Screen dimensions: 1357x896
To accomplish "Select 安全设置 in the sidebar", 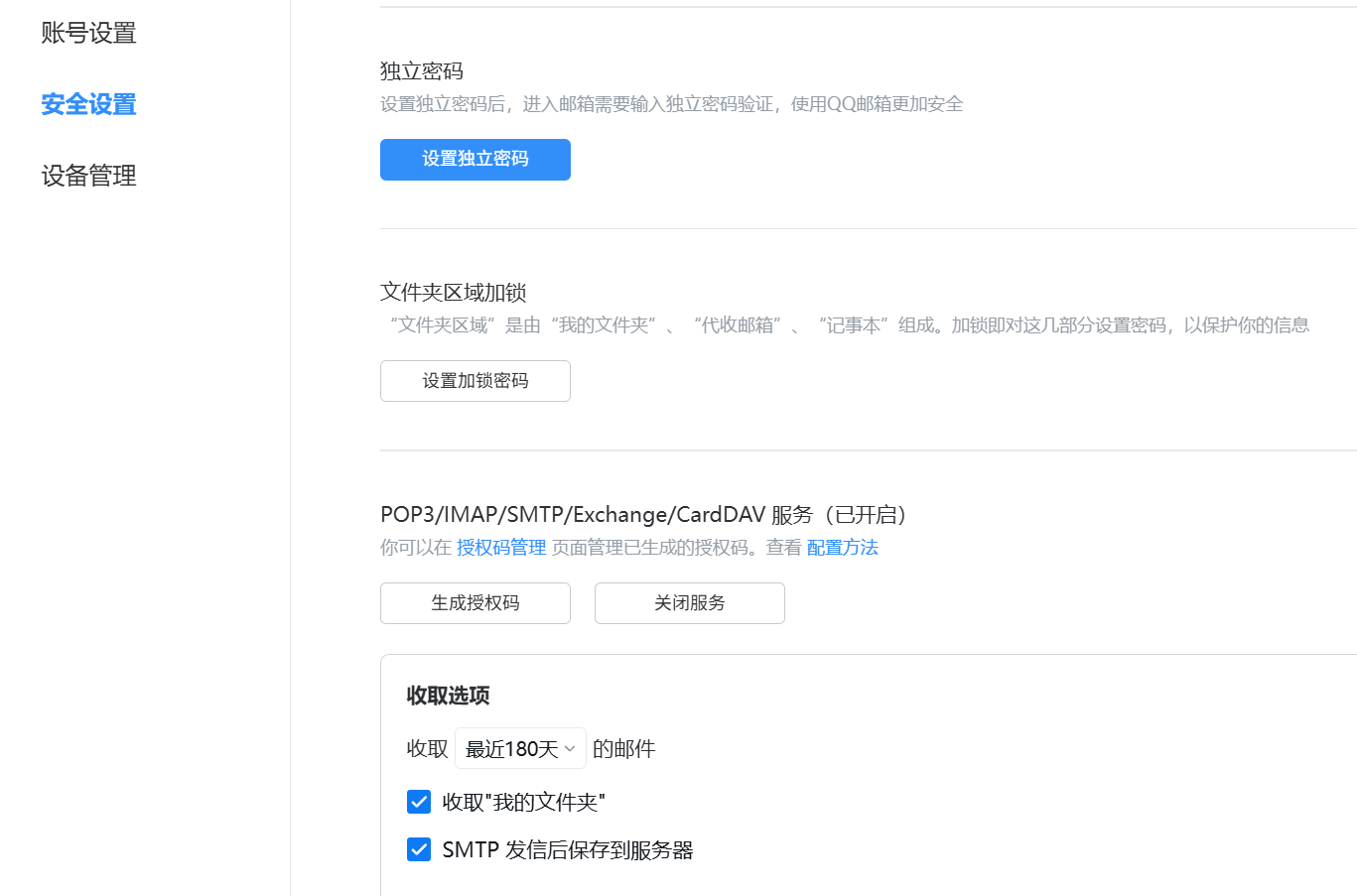I will pyautogui.click(x=88, y=104).
